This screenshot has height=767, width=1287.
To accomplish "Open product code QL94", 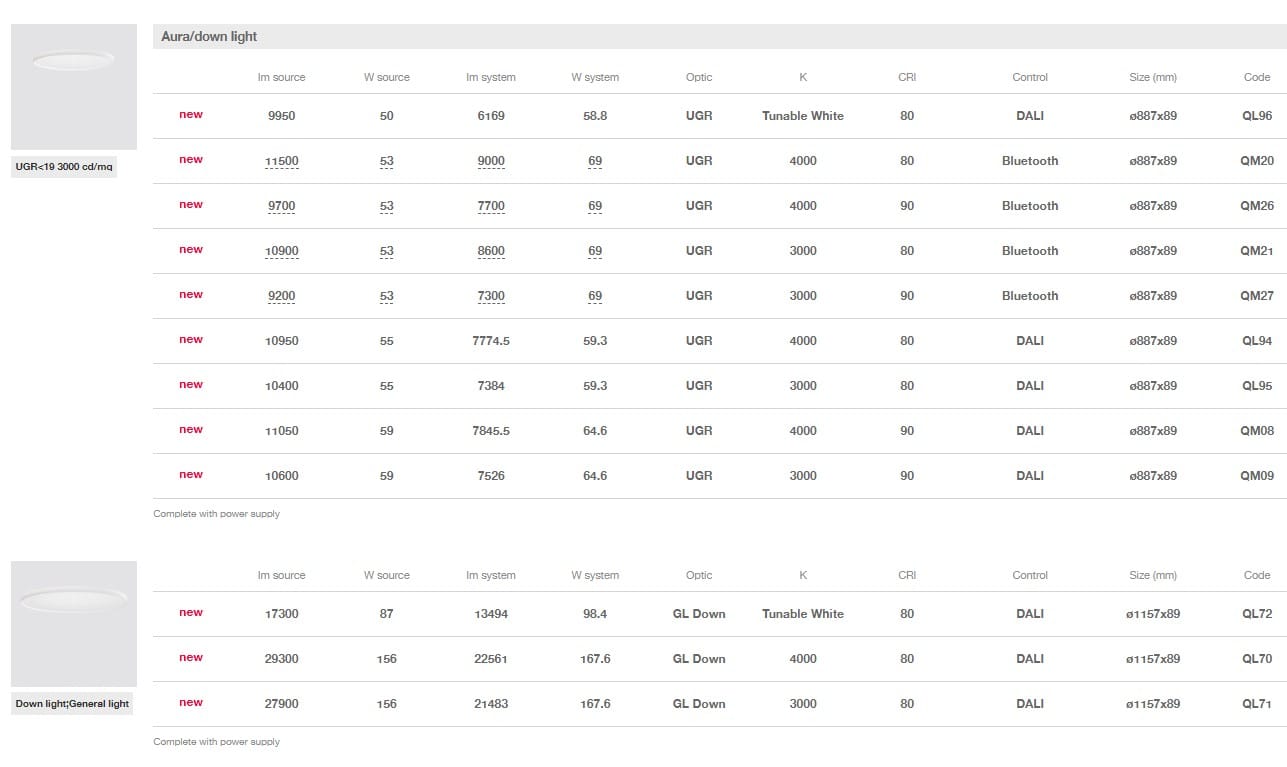I will pos(1256,341).
